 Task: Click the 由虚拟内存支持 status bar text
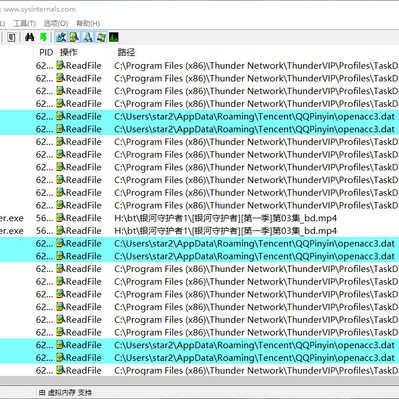[65, 393]
